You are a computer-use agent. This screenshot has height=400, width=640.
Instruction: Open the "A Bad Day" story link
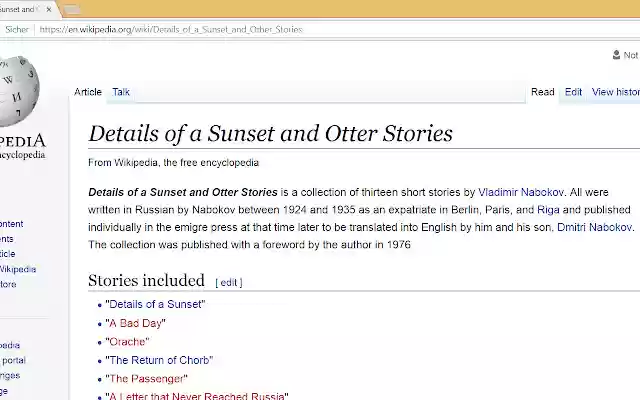[x=135, y=323]
